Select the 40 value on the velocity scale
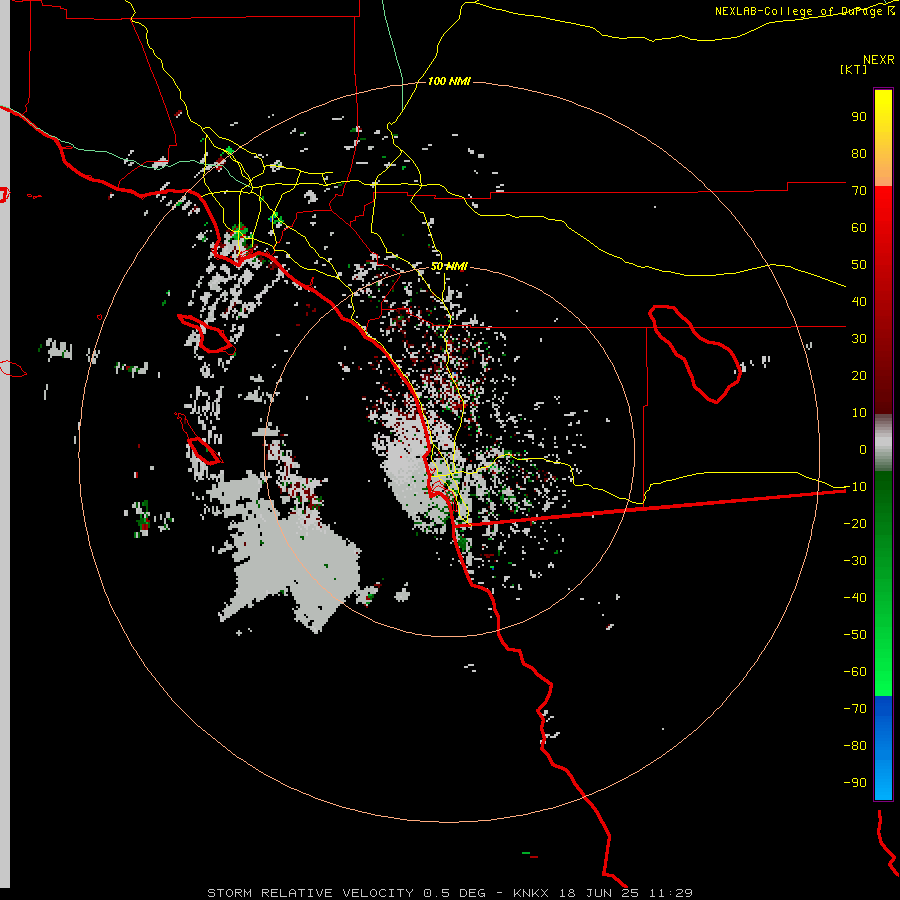This screenshot has width=900, height=900. pyautogui.click(x=859, y=302)
